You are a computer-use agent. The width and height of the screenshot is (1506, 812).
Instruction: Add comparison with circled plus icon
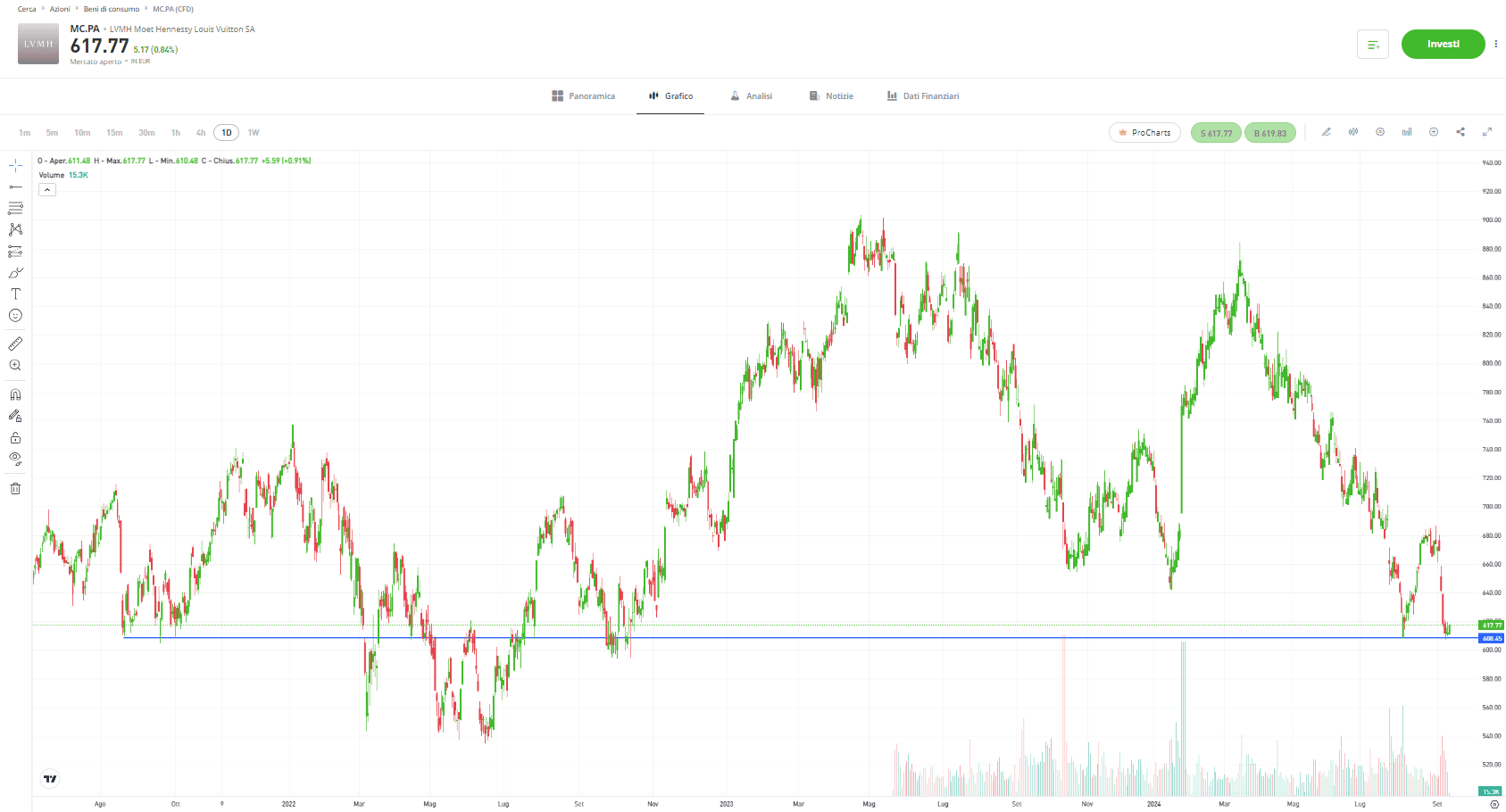pyautogui.click(x=1434, y=132)
